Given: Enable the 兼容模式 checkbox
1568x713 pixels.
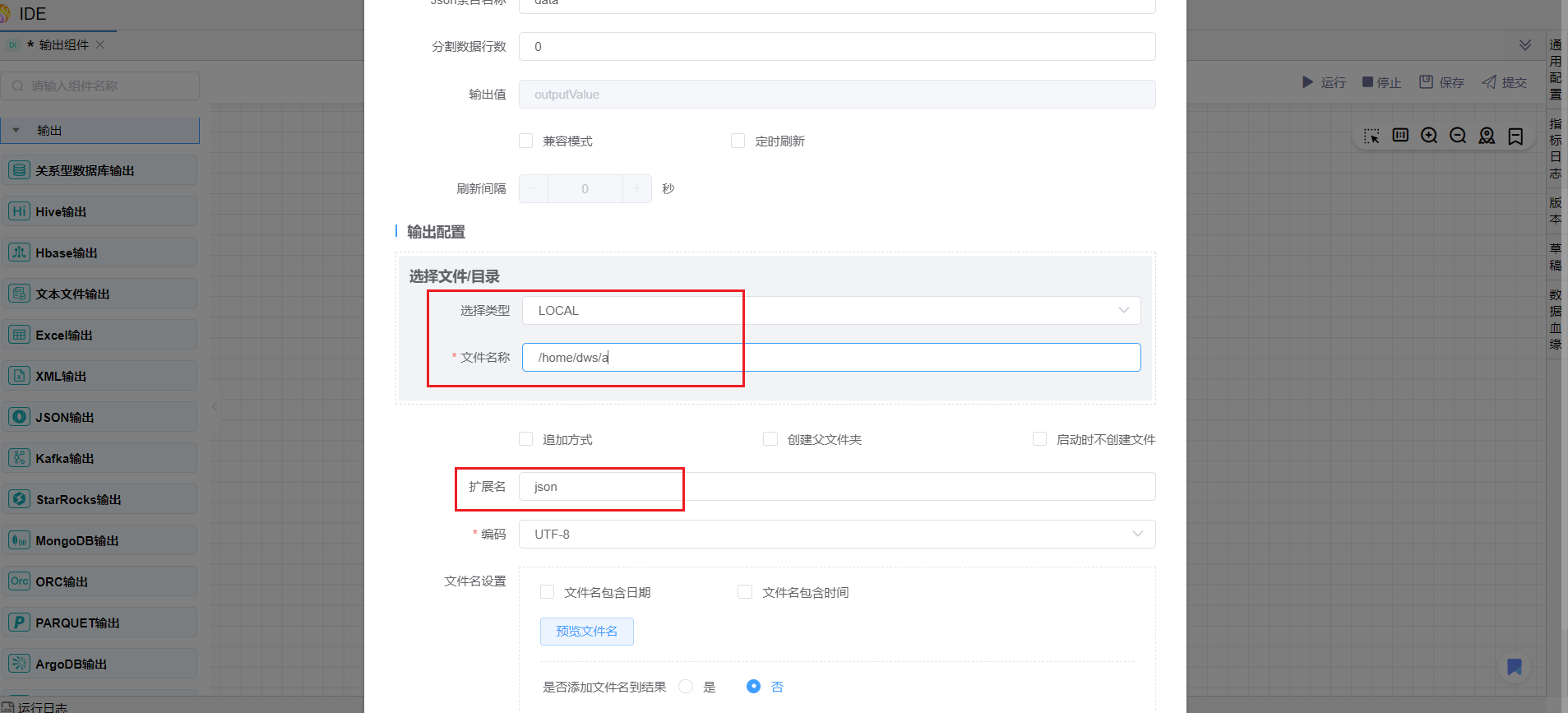Looking at the screenshot, I should tap(526, 141).
